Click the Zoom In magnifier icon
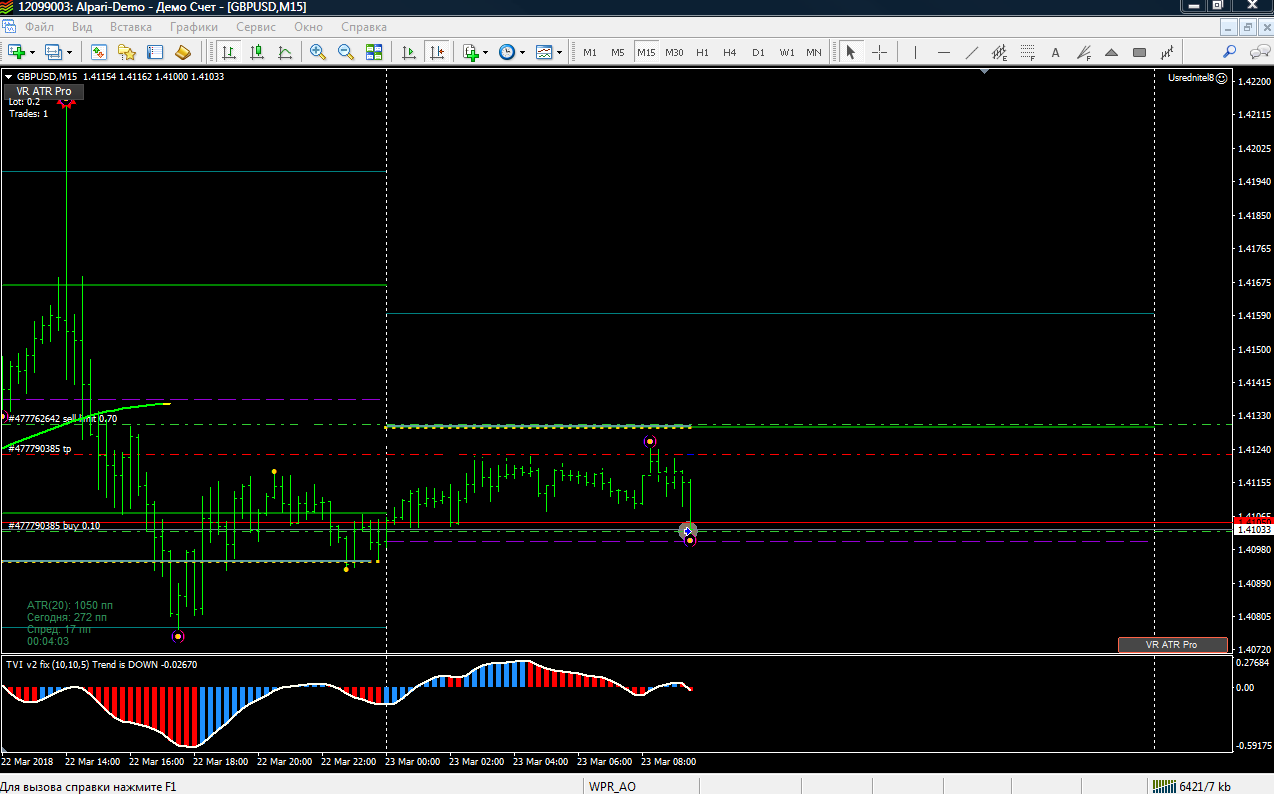This screenshot has height=794, width=1274. click(x=318, y=52)
